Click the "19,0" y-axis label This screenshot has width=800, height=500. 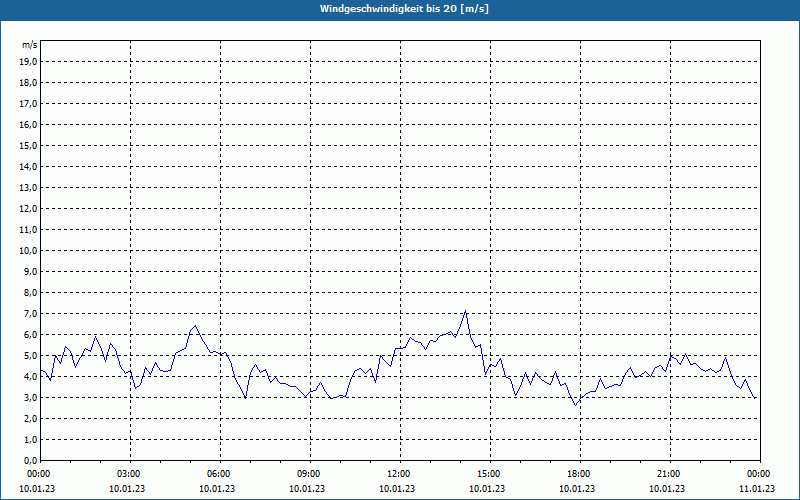28,62
